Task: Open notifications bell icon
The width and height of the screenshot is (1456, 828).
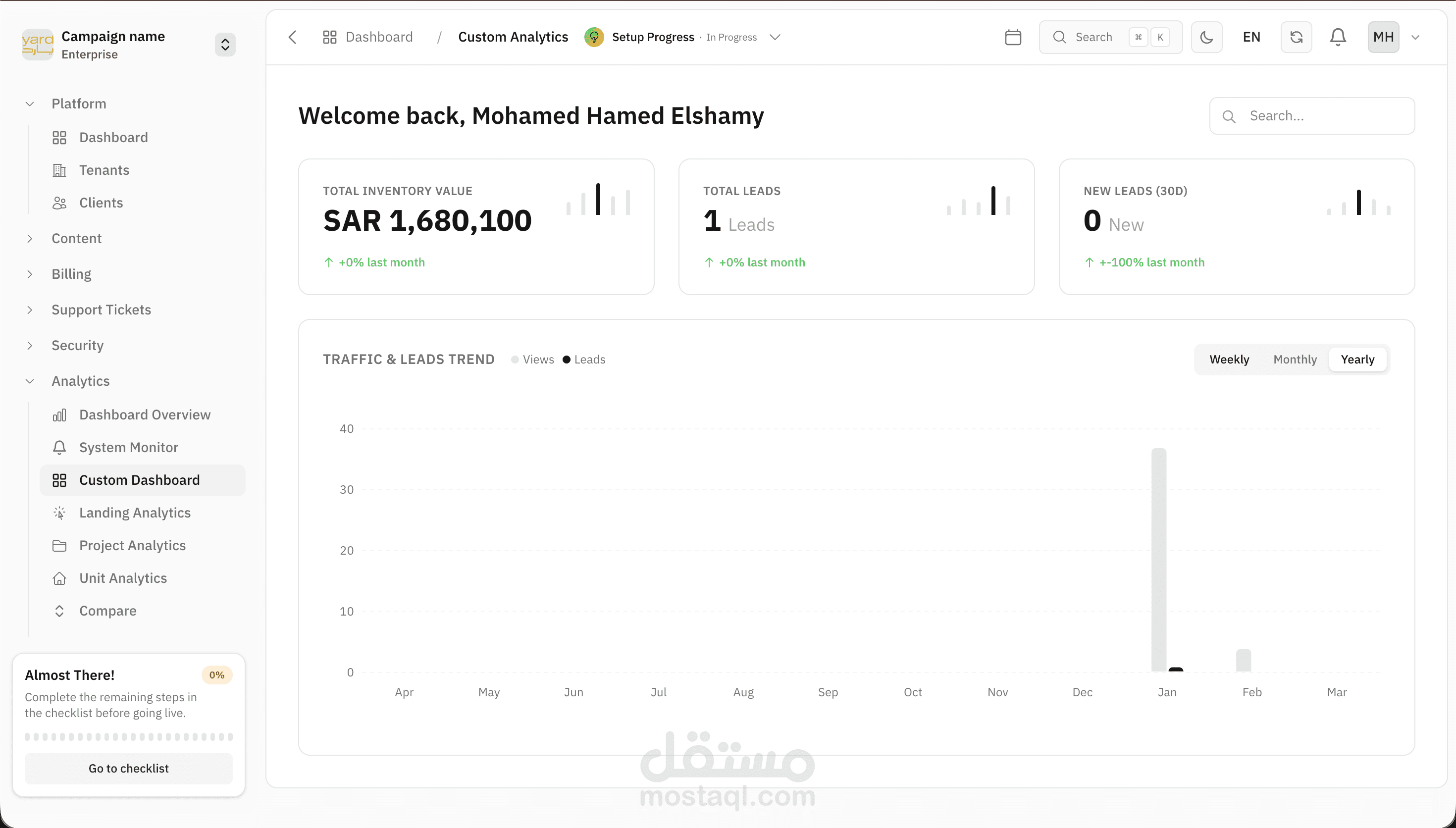Action: pyautogui.click(x=1337, y=38)
